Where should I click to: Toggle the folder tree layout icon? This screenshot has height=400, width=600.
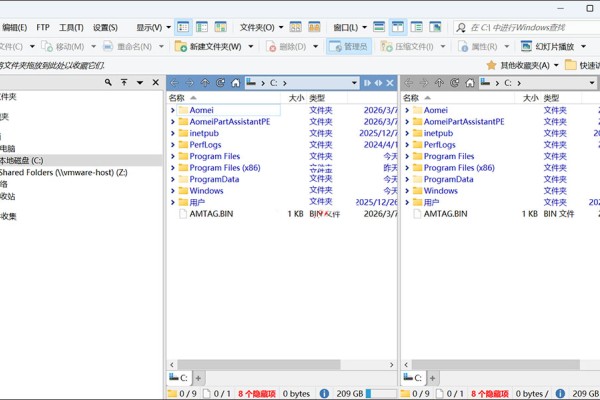[416, 27]
